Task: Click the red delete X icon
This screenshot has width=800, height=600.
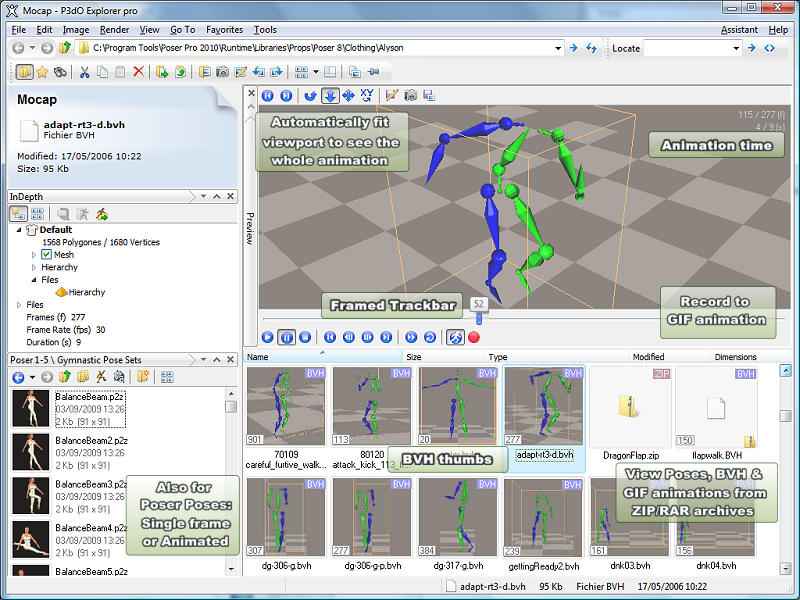Action: click(138, 72)
